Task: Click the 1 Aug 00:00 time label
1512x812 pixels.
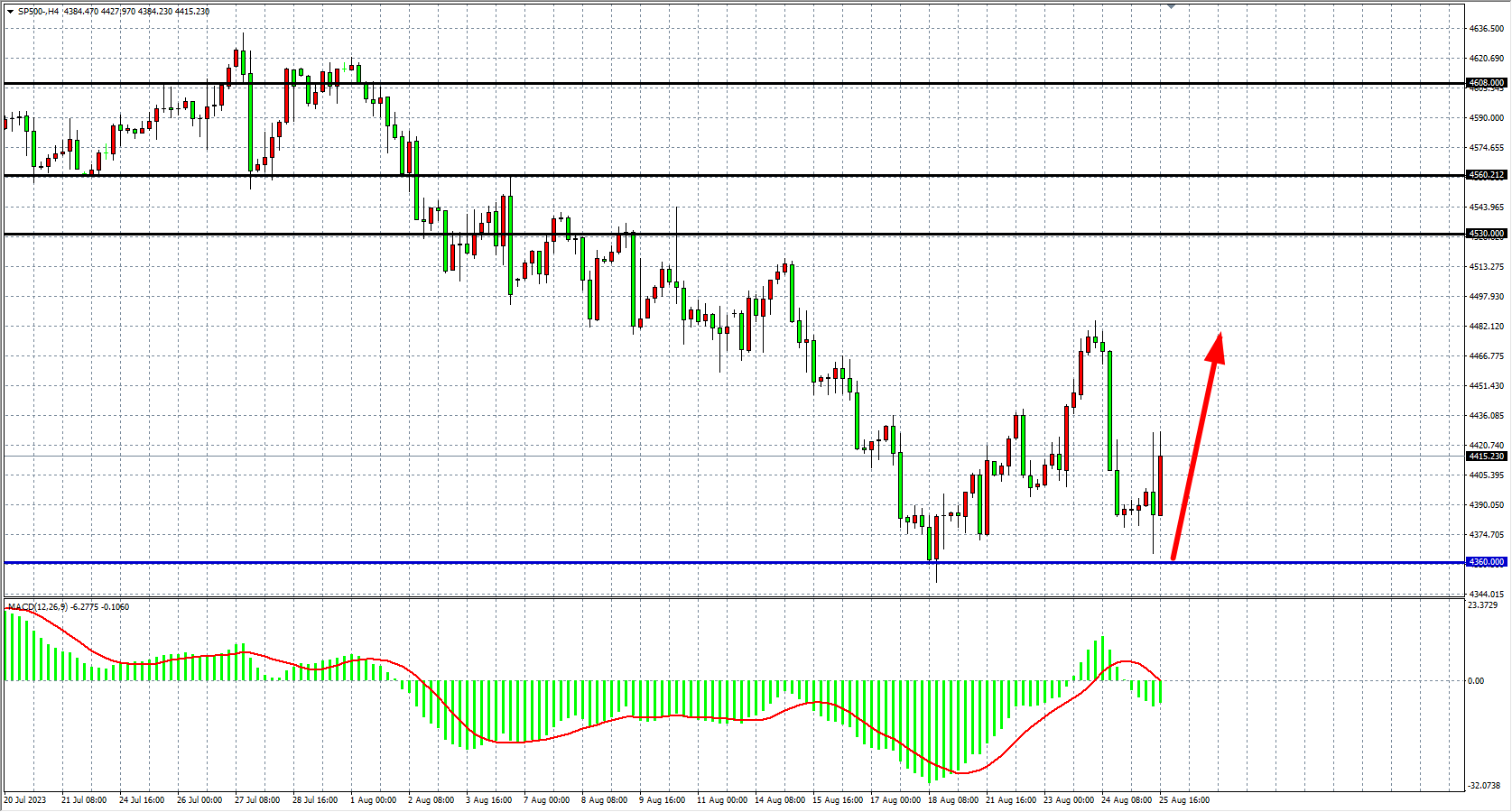Action: point(372,800)
